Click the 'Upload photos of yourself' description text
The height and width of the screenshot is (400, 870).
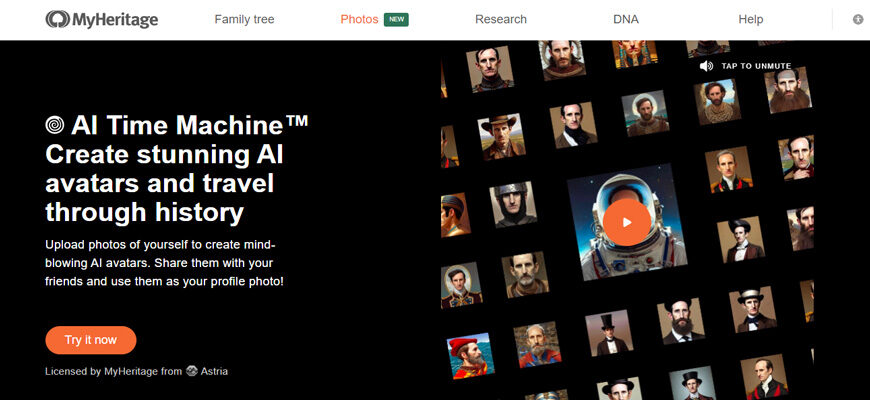[164, 263]
